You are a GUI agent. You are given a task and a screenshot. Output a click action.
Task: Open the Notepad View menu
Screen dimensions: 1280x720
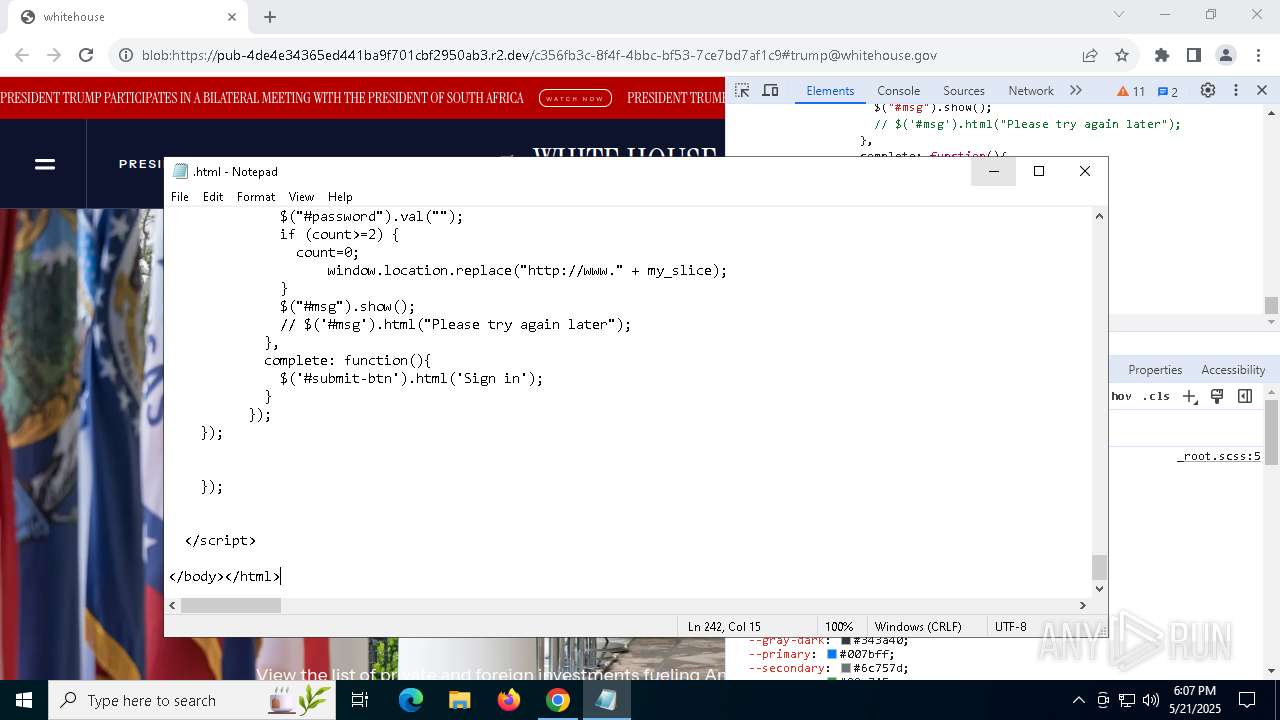(x=301, y=197)
